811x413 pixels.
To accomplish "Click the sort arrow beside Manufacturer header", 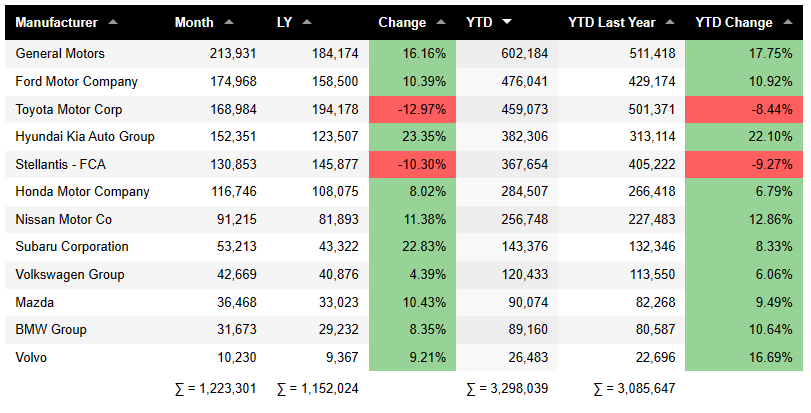I will coord(112,22).
